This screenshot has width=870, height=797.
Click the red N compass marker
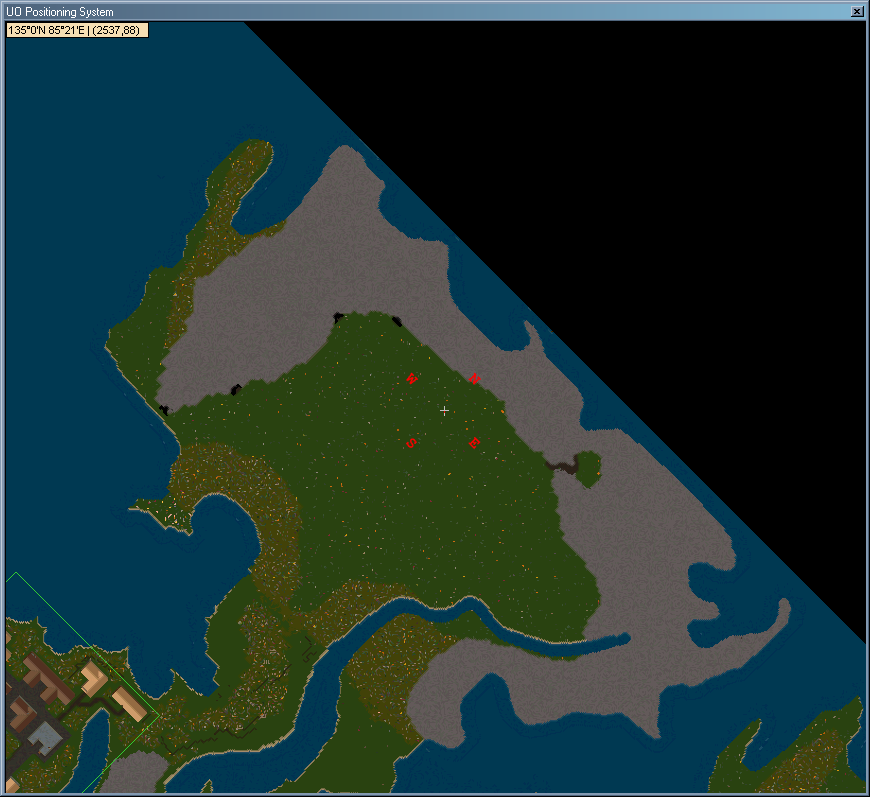coord(474,378)
